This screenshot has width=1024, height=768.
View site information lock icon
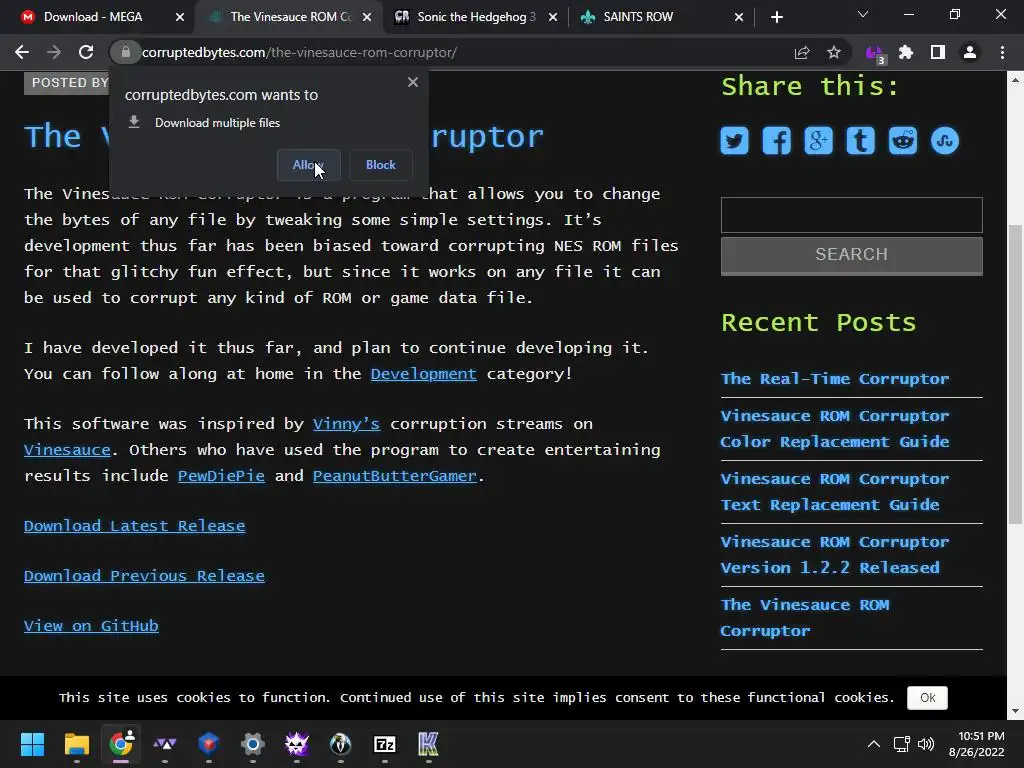(126, 52)
